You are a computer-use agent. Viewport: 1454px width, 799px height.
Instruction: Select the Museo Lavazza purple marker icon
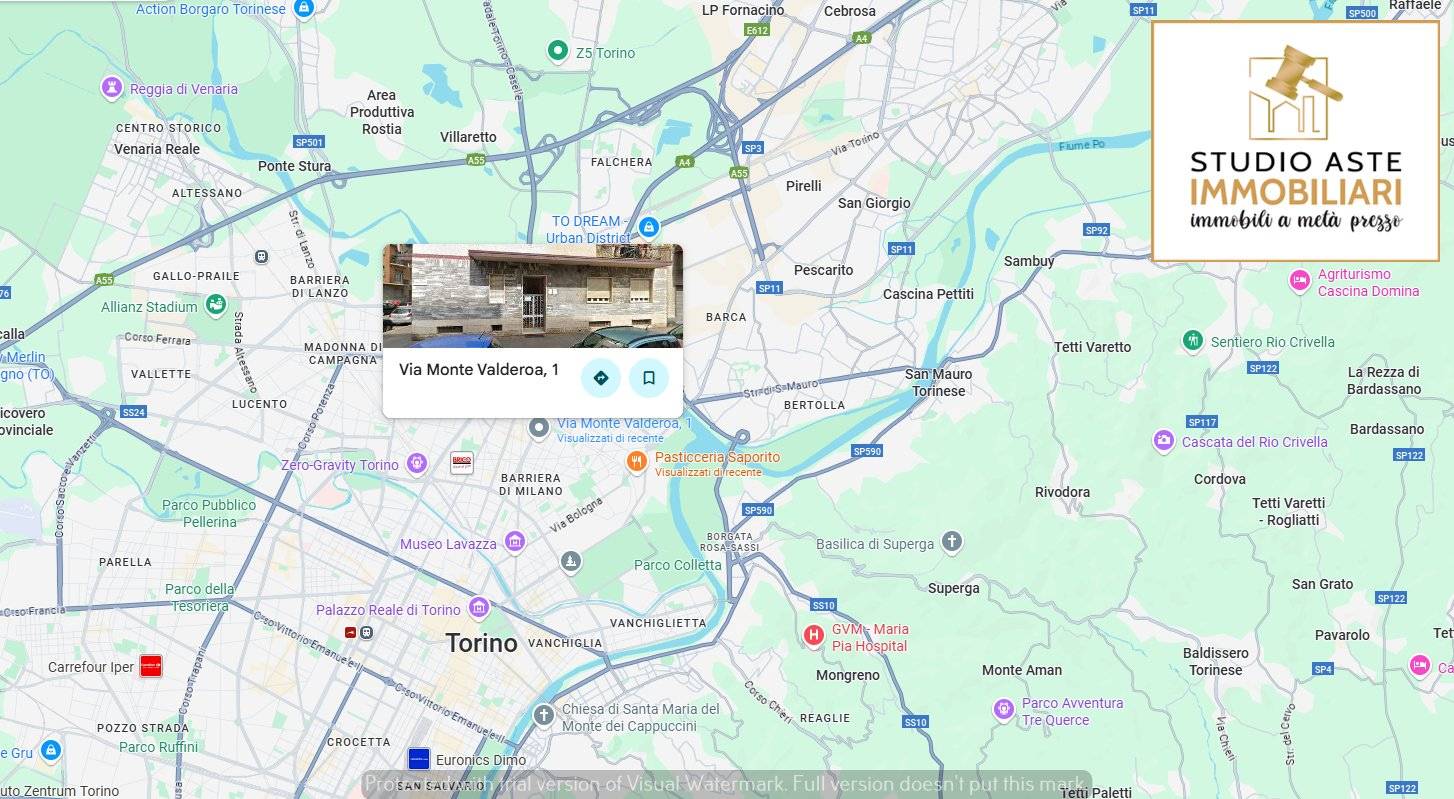tap(513, 541)
